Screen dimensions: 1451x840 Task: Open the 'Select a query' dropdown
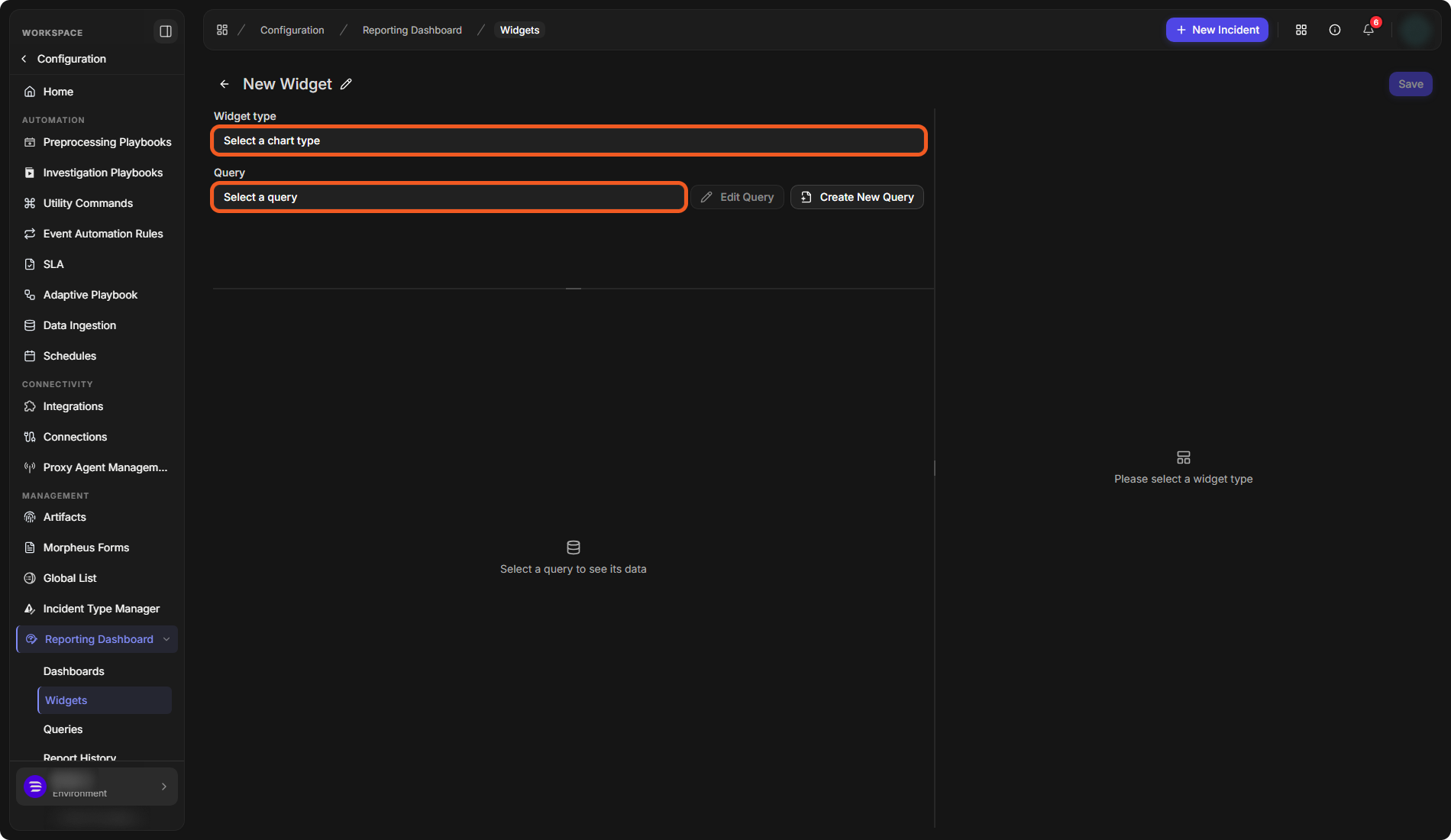(449, 197)
